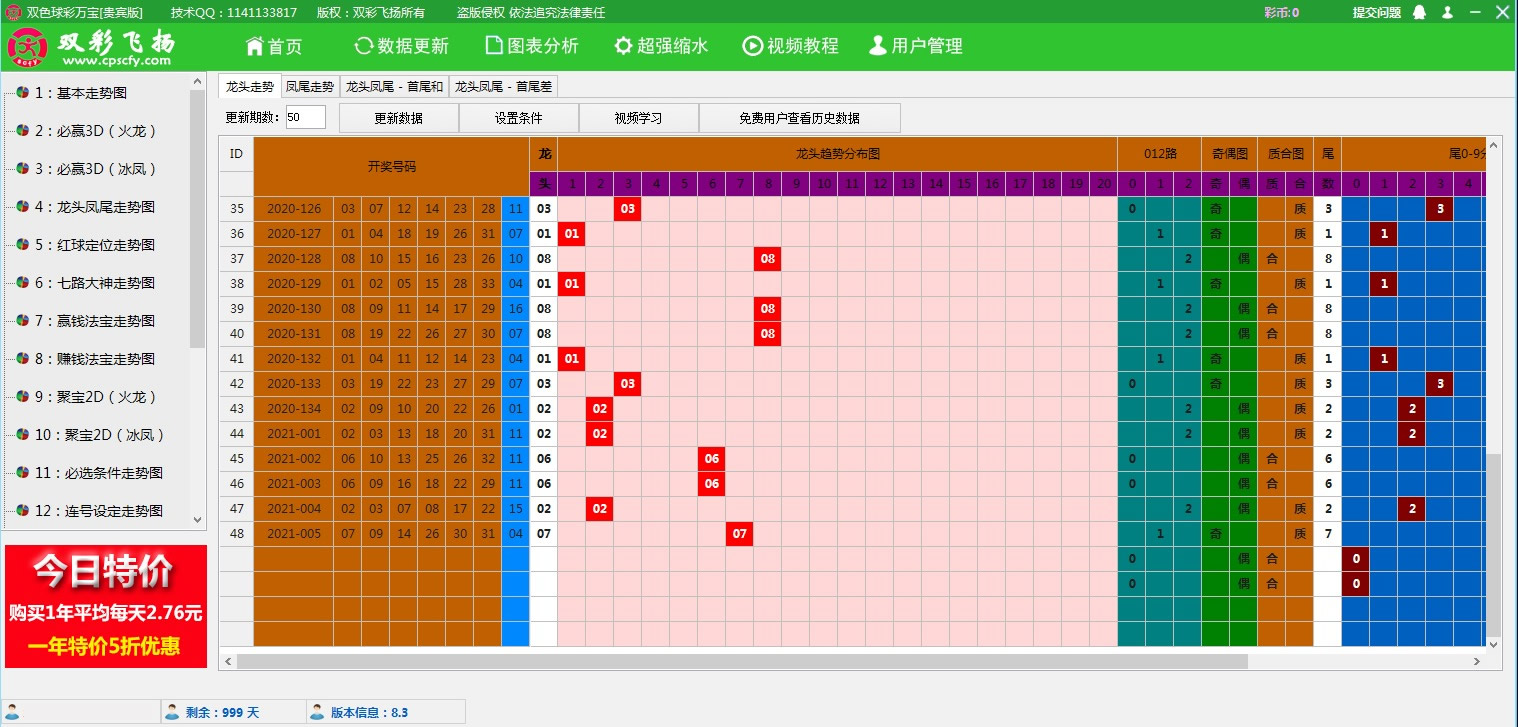This screenshot has height=727, width=1518.
Task: Click the 超强缩水 gear icon
Action: 623,45
